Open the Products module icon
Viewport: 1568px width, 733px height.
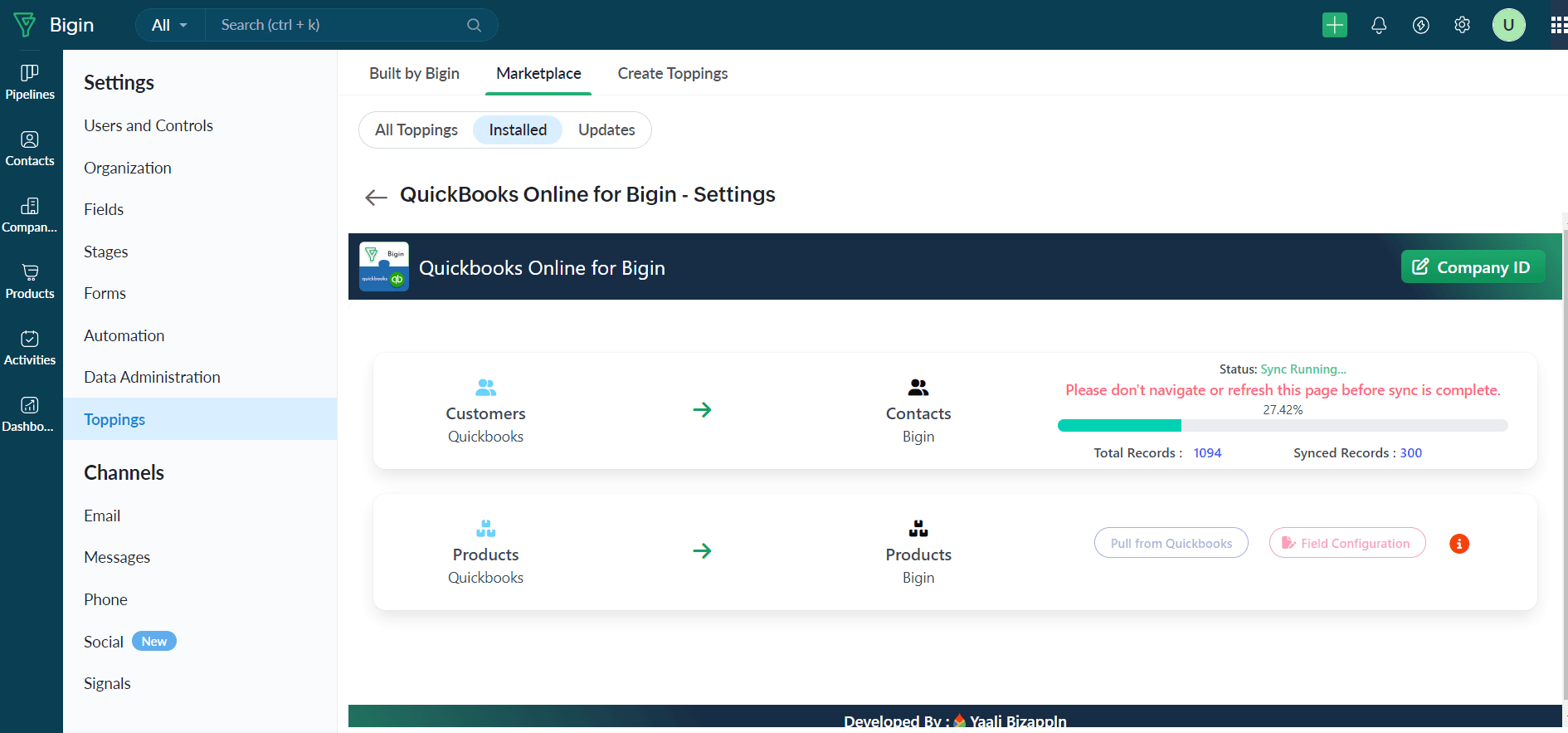click(x=30, y=281)
